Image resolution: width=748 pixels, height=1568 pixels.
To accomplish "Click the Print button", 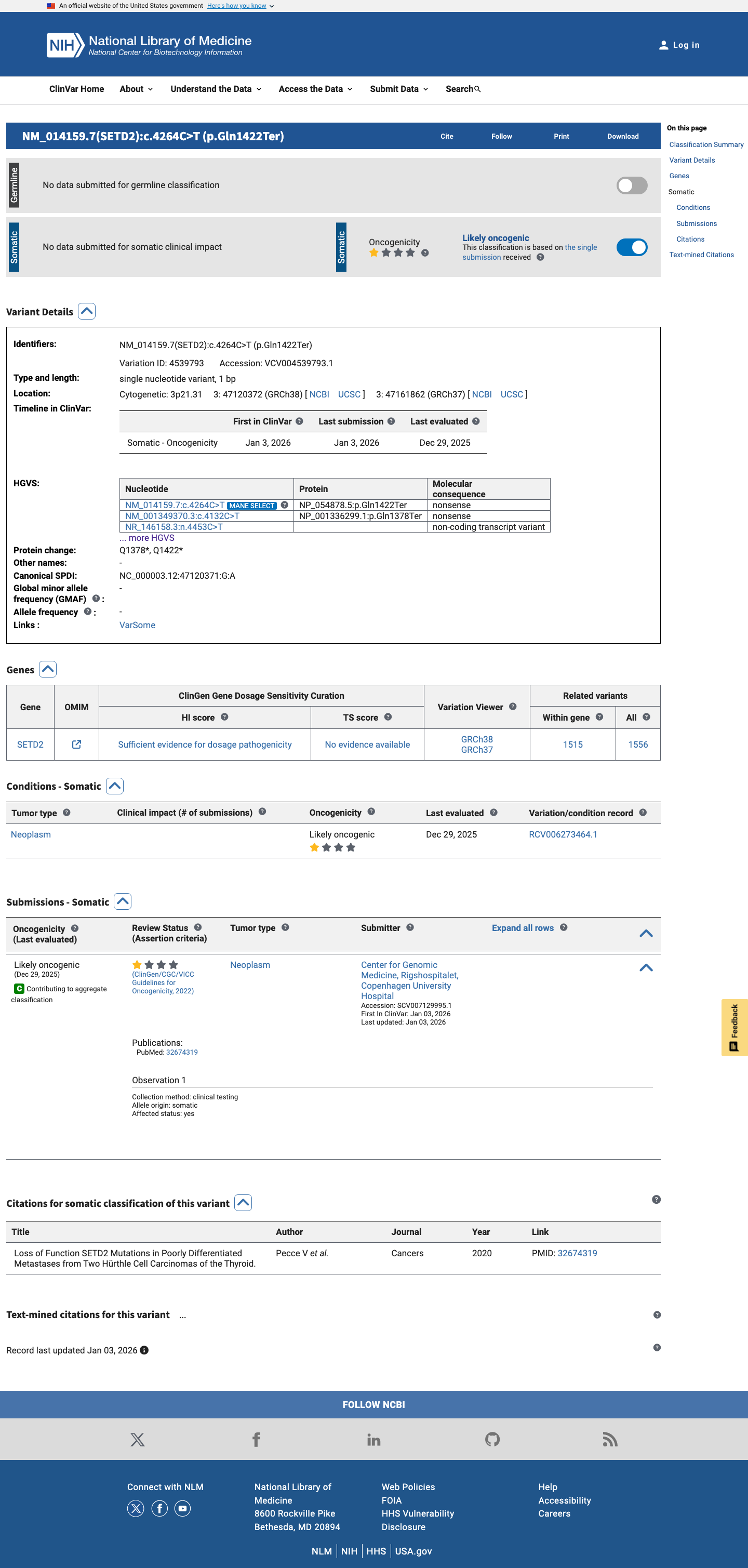I will pos(561,136).
